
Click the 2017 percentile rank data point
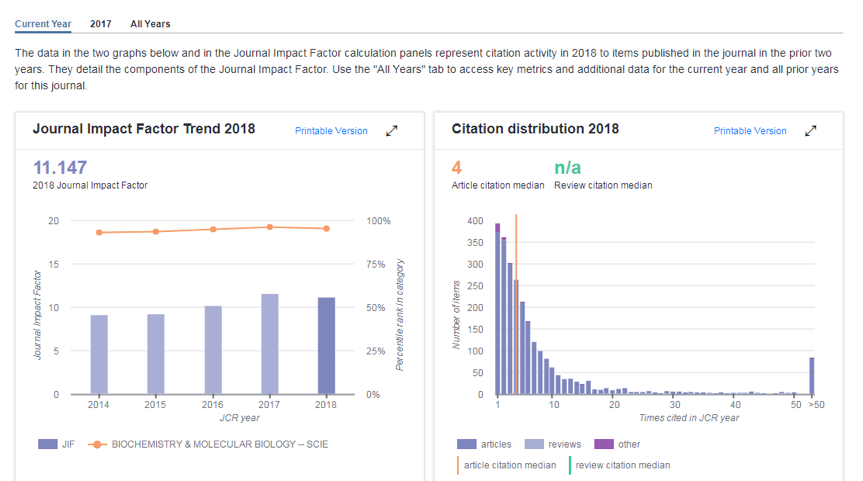pos(270,227)
